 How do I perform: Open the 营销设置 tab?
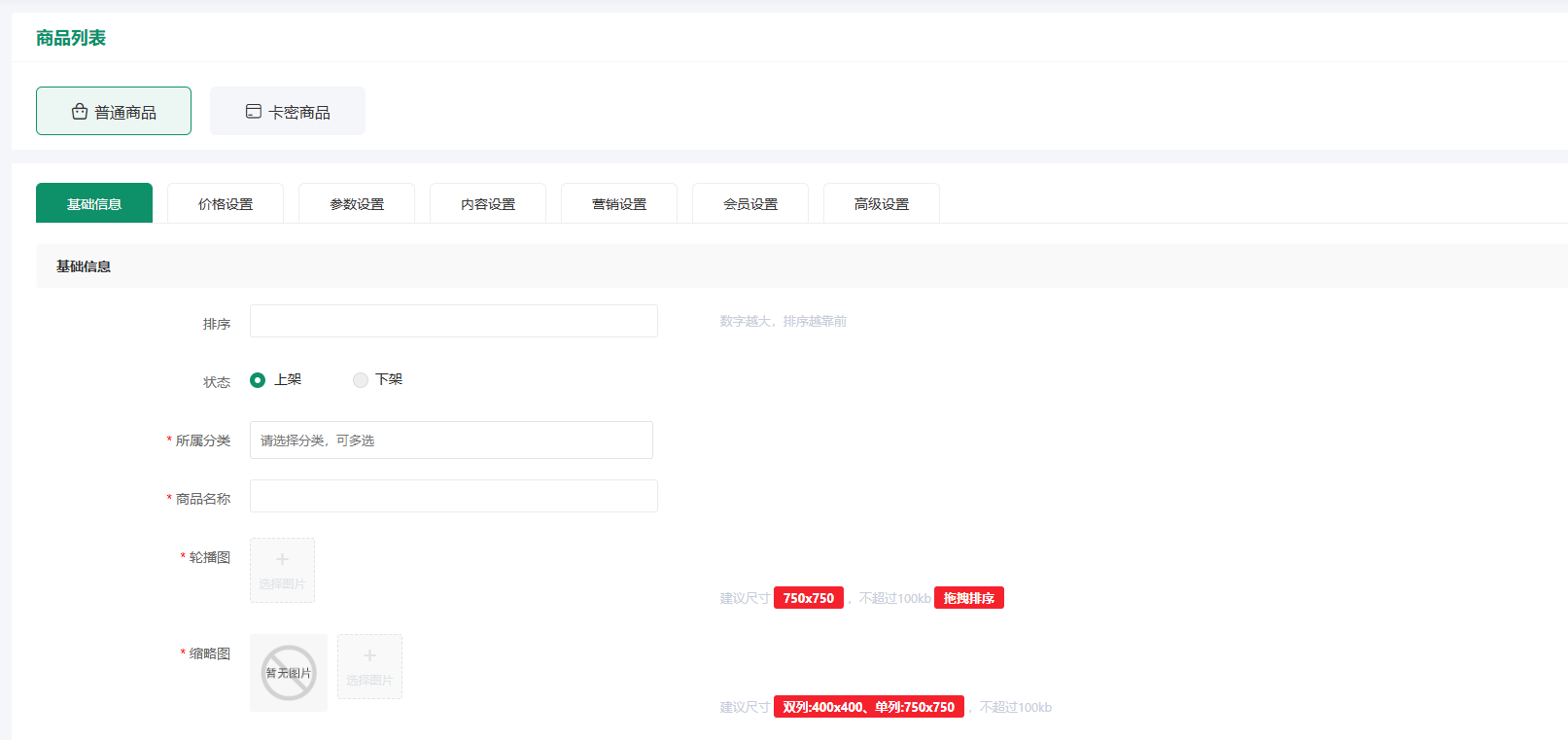619,204
